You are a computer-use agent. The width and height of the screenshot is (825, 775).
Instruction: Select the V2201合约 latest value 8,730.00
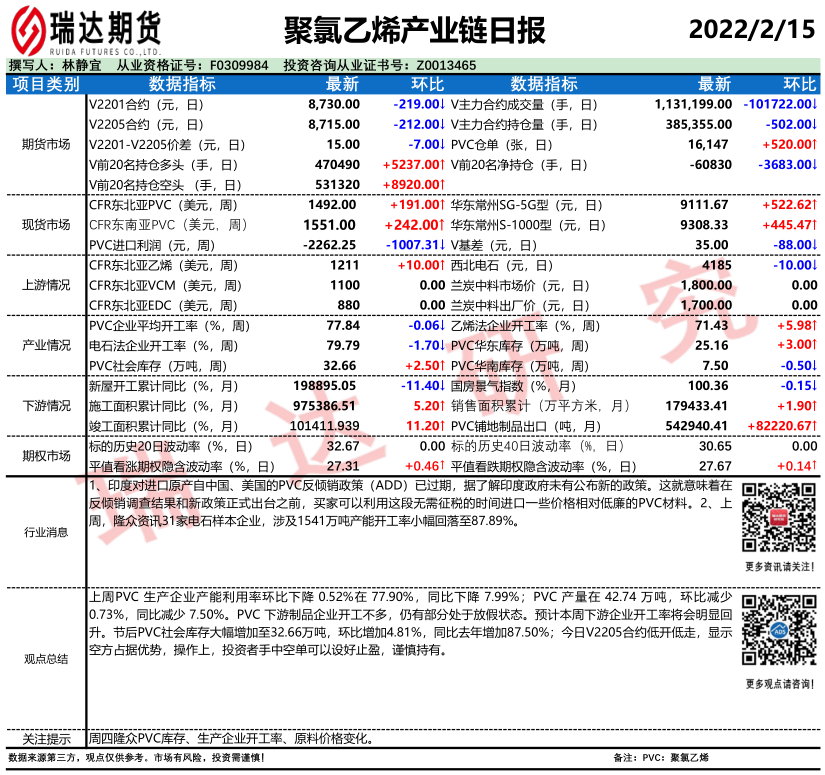point(333,104)
